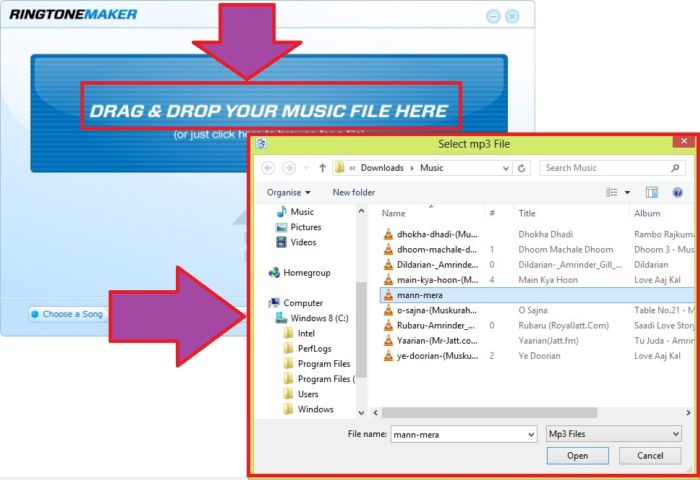This screenshot has height=480, width=700.
Task: Open the help question mark icon
Action: point(677,192)
